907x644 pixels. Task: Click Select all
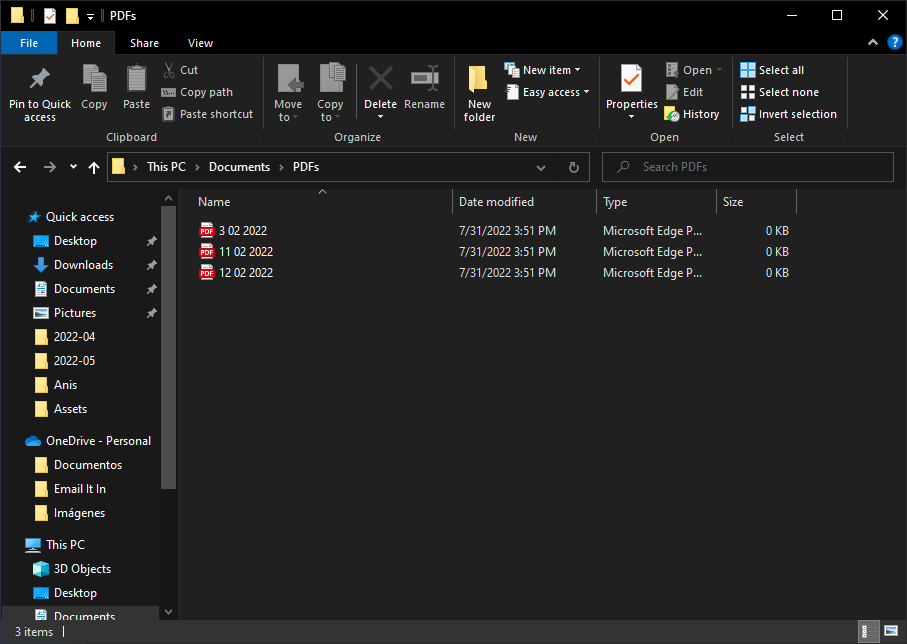pos(772,70)
